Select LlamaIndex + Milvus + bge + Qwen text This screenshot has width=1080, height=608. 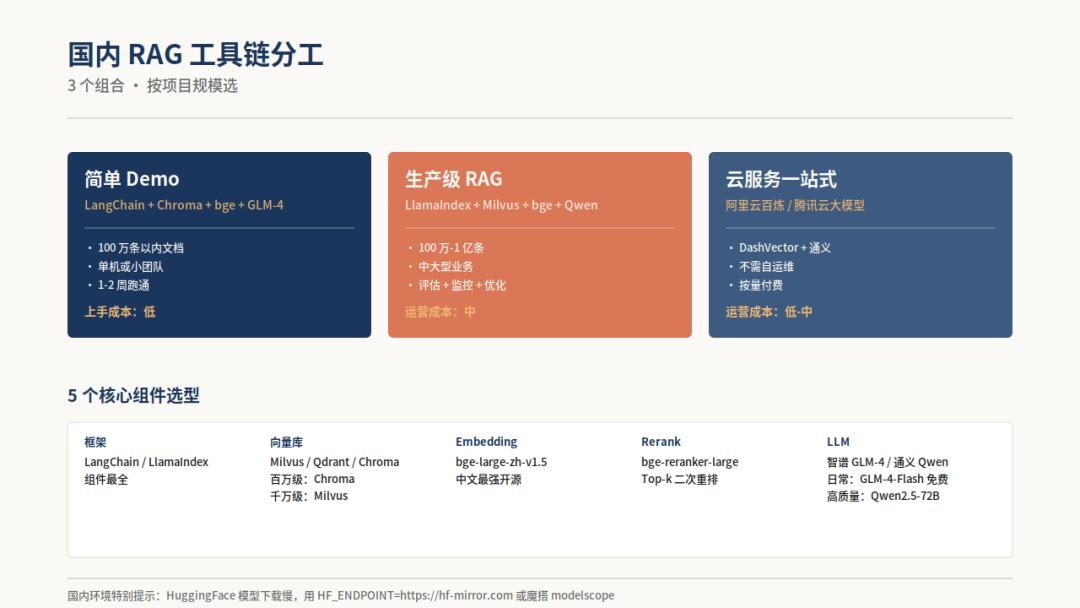pyautogui.click(x=501, y=205)
